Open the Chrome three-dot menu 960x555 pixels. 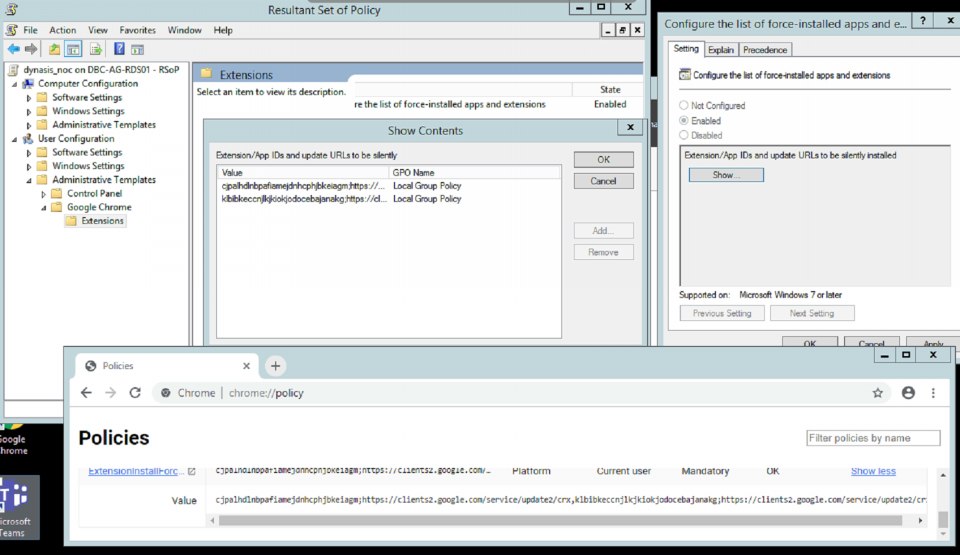pyautogui.click(x=934, y=393)
